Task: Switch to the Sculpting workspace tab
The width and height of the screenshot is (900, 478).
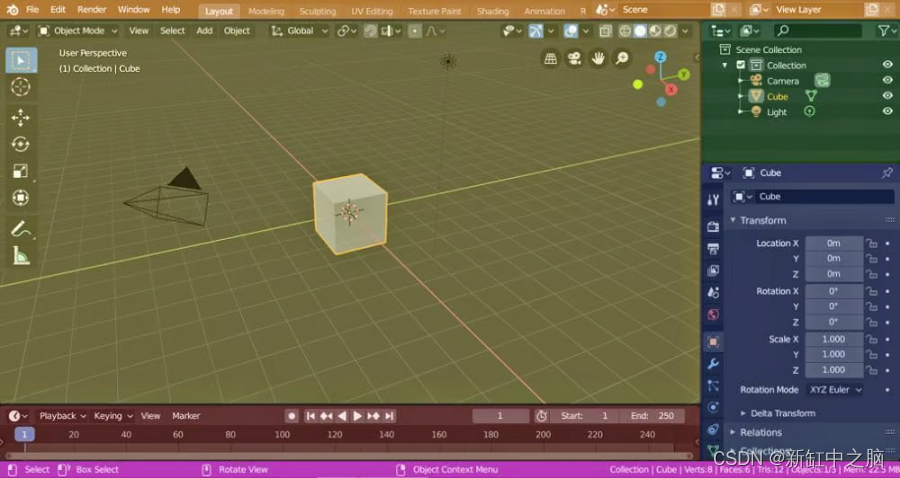Action: pyautogui.click(x=317, y=11)
